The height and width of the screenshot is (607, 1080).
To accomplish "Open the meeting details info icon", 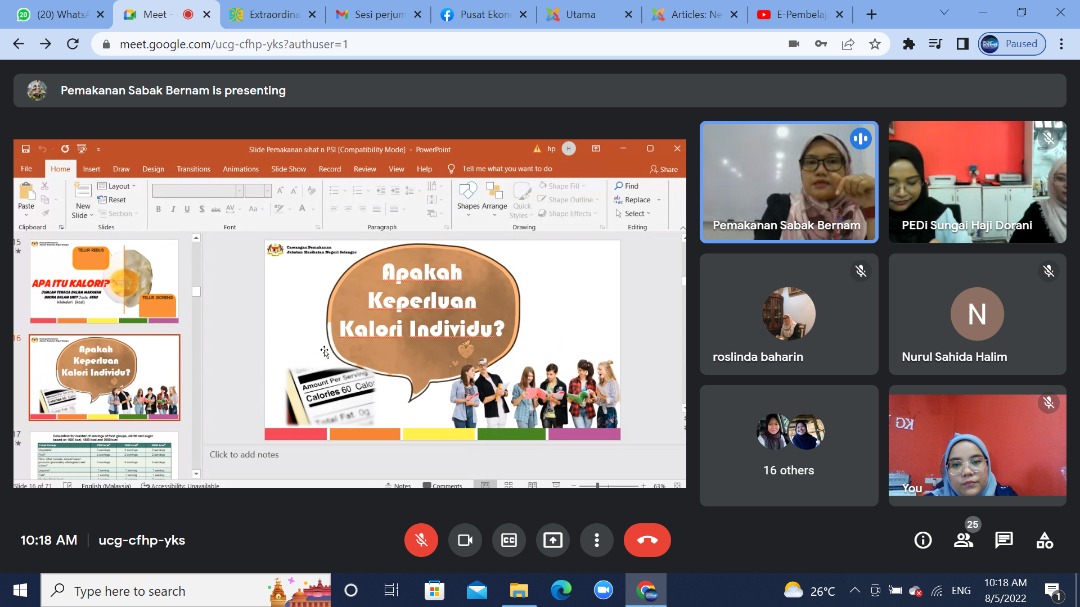I will pyautogui.click(x=923, y=540).
